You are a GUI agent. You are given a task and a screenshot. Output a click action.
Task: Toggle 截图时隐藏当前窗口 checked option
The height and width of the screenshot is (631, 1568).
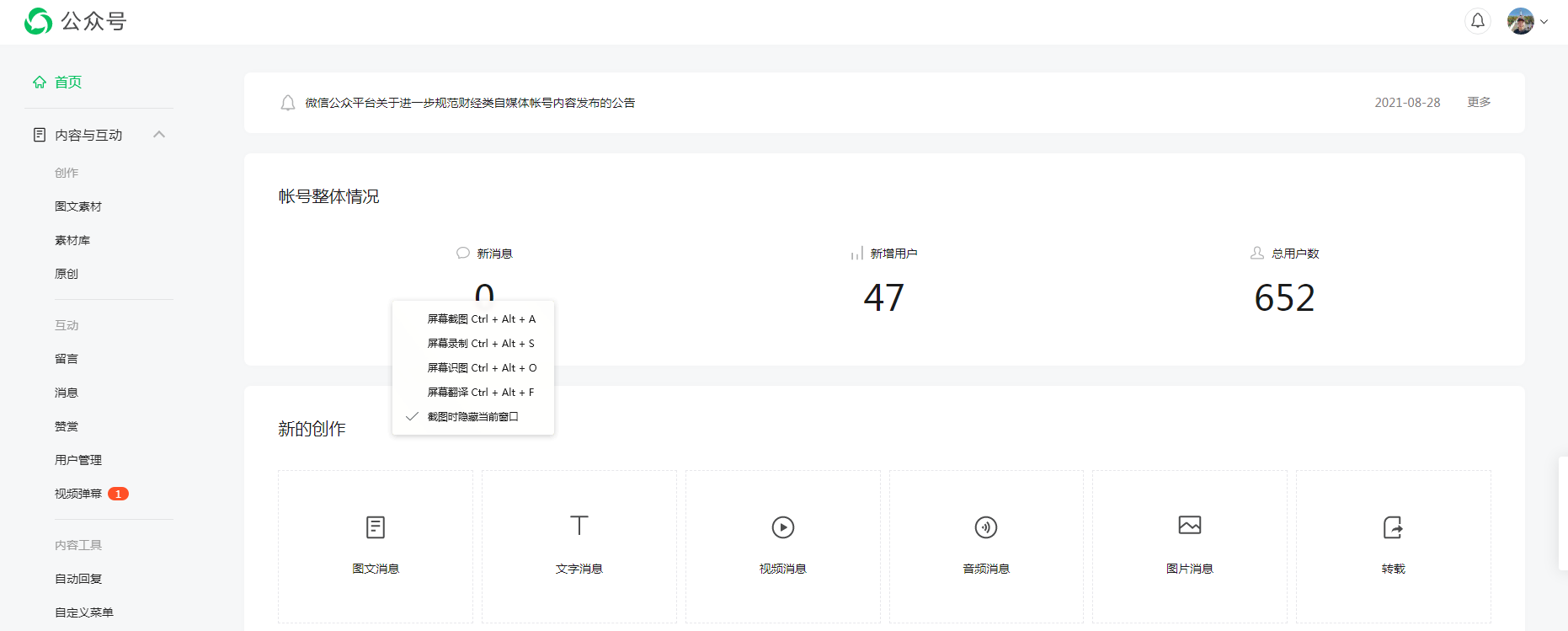tap(473, 417)
